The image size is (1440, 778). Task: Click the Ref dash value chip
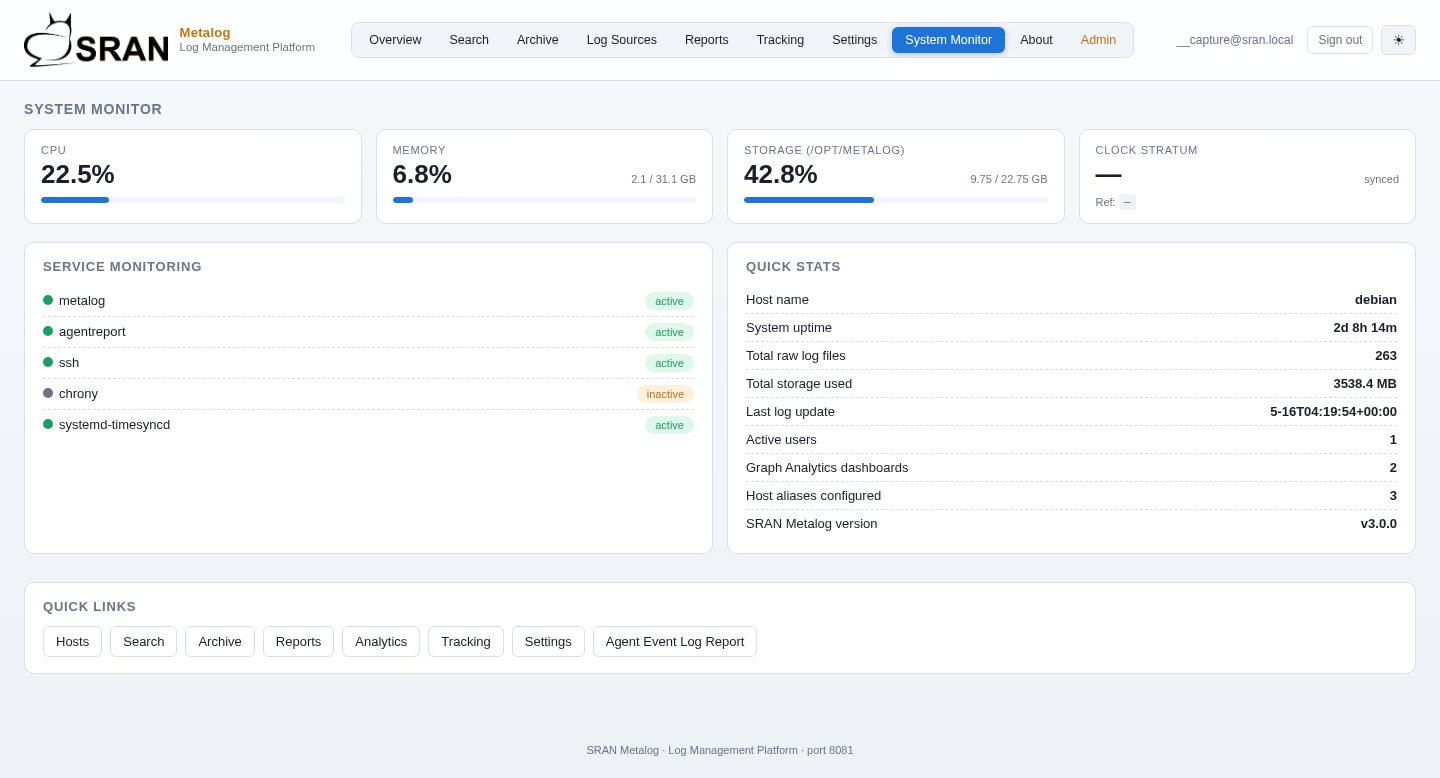(x=1127, y=202)
